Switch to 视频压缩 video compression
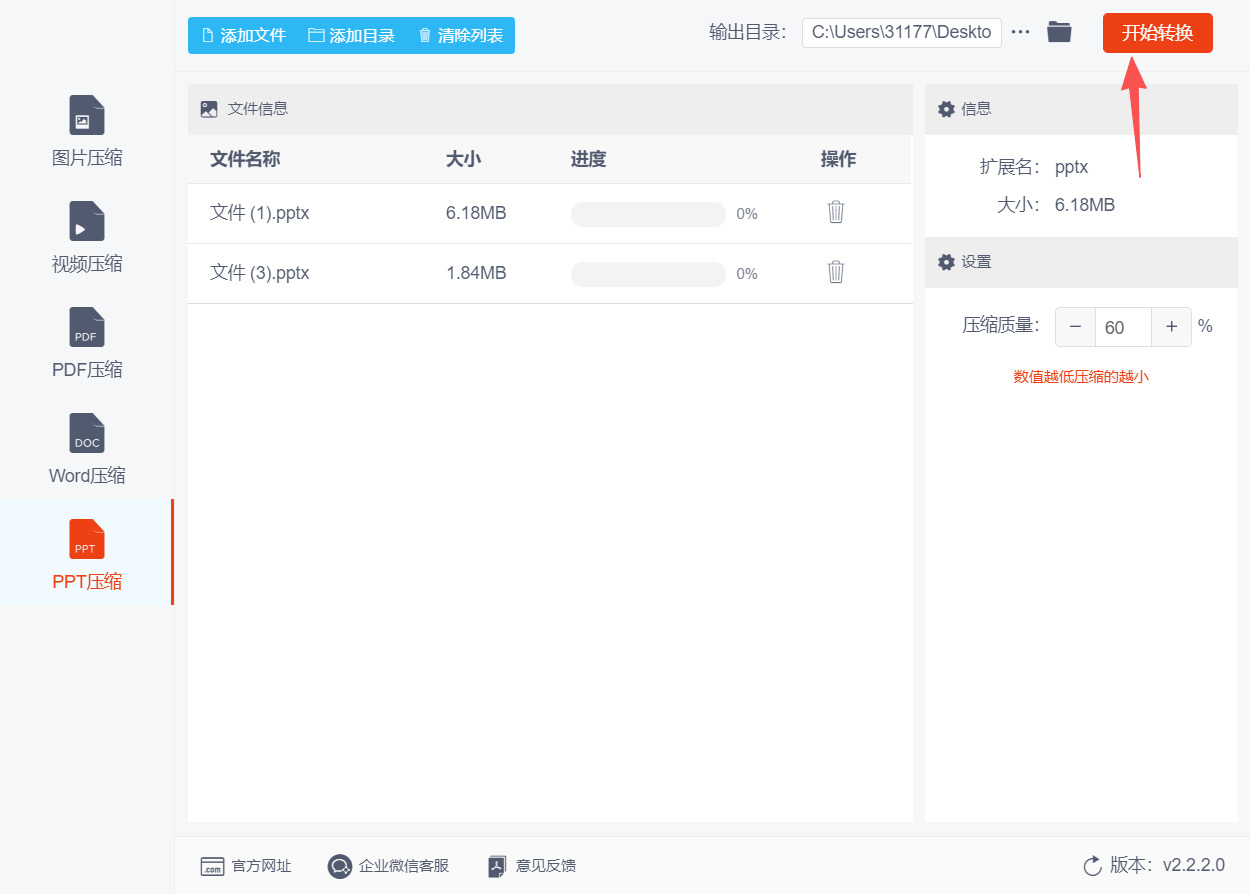This screenshot has width=1250, height=894. click(x=87, y=237)
